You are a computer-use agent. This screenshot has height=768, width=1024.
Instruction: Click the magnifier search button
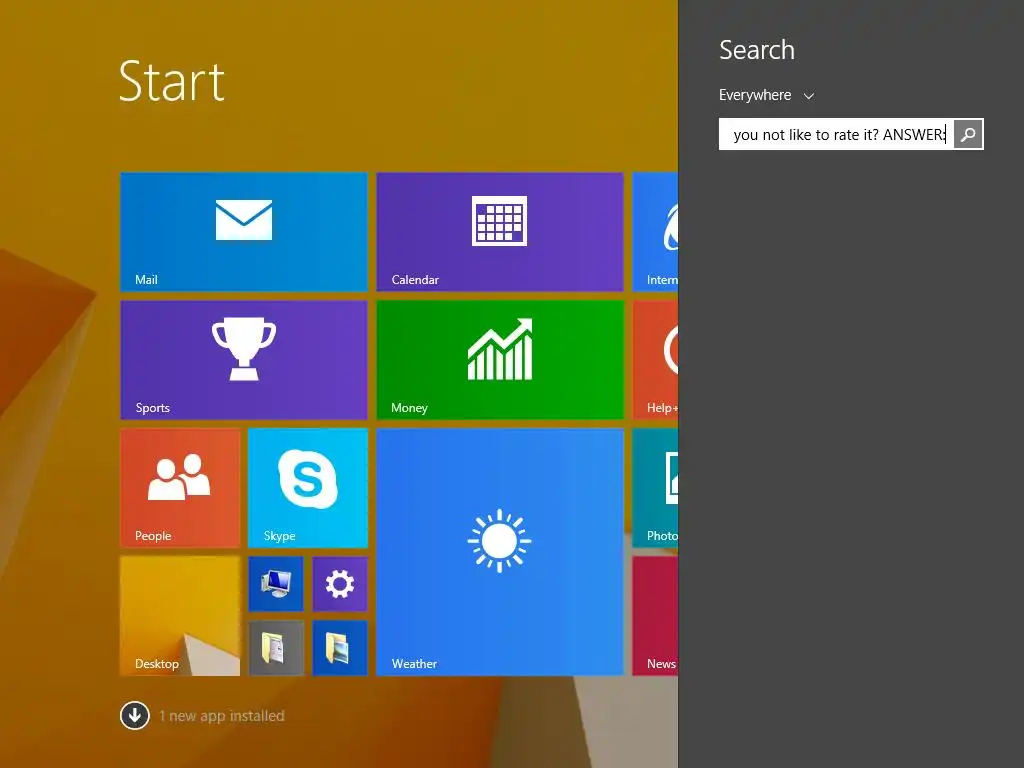click(968, 135)
